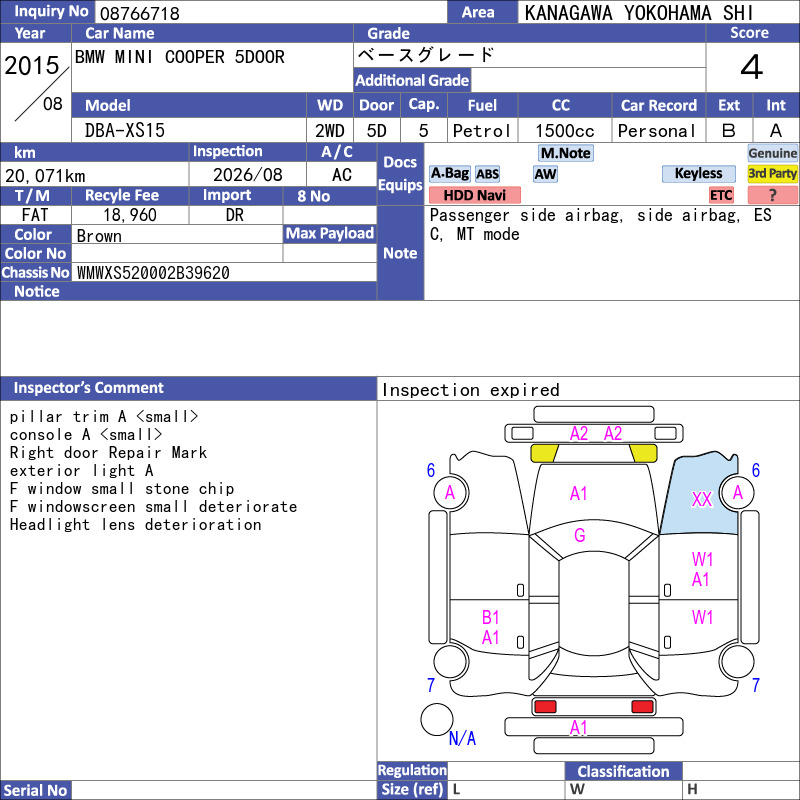
Task: Click the left yellow headlight
Action: [544, 453]
